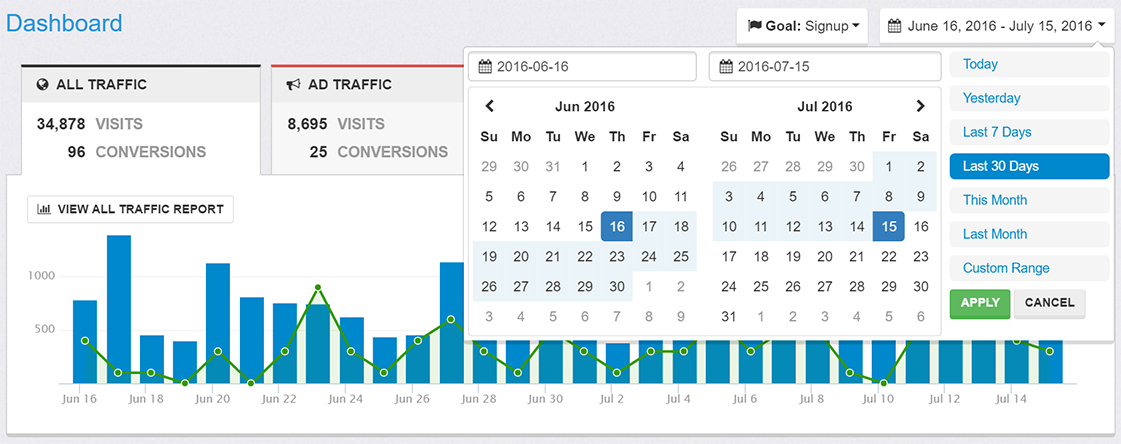
Task: Click the calendar icon in end date field
Action: 726,67
